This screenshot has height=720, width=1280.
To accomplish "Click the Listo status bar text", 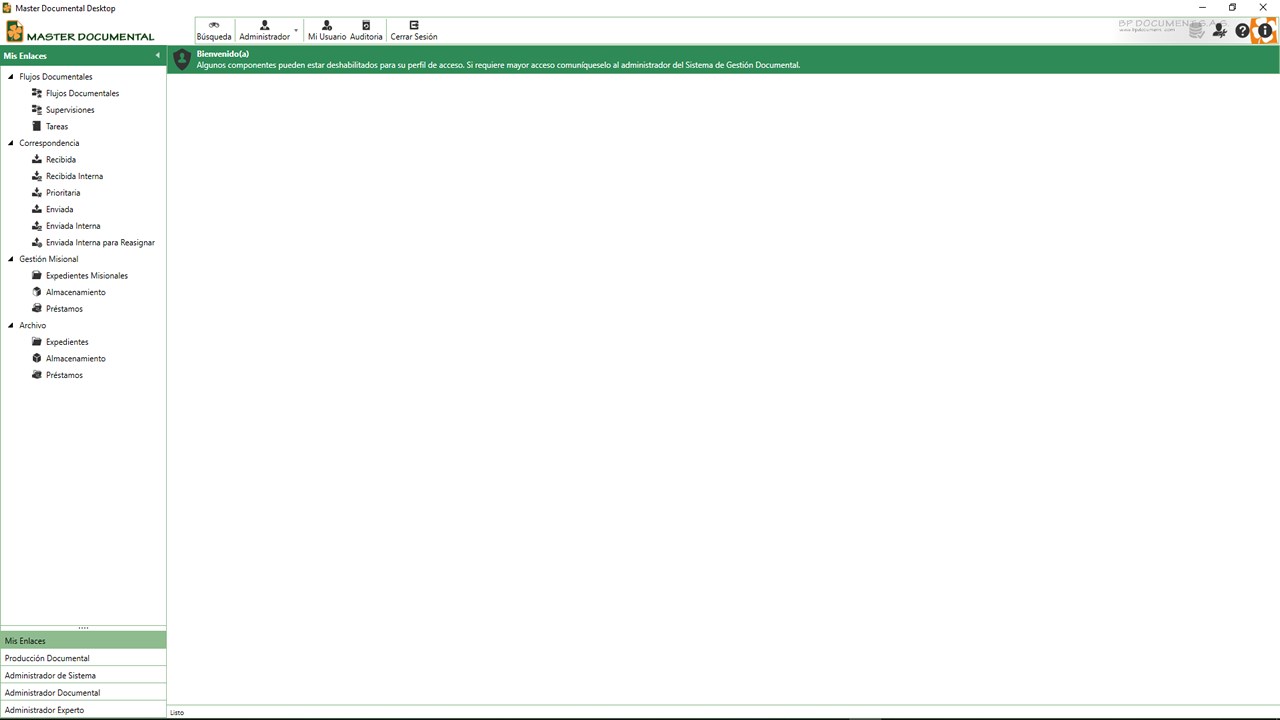I will click(x=177, y=713).
